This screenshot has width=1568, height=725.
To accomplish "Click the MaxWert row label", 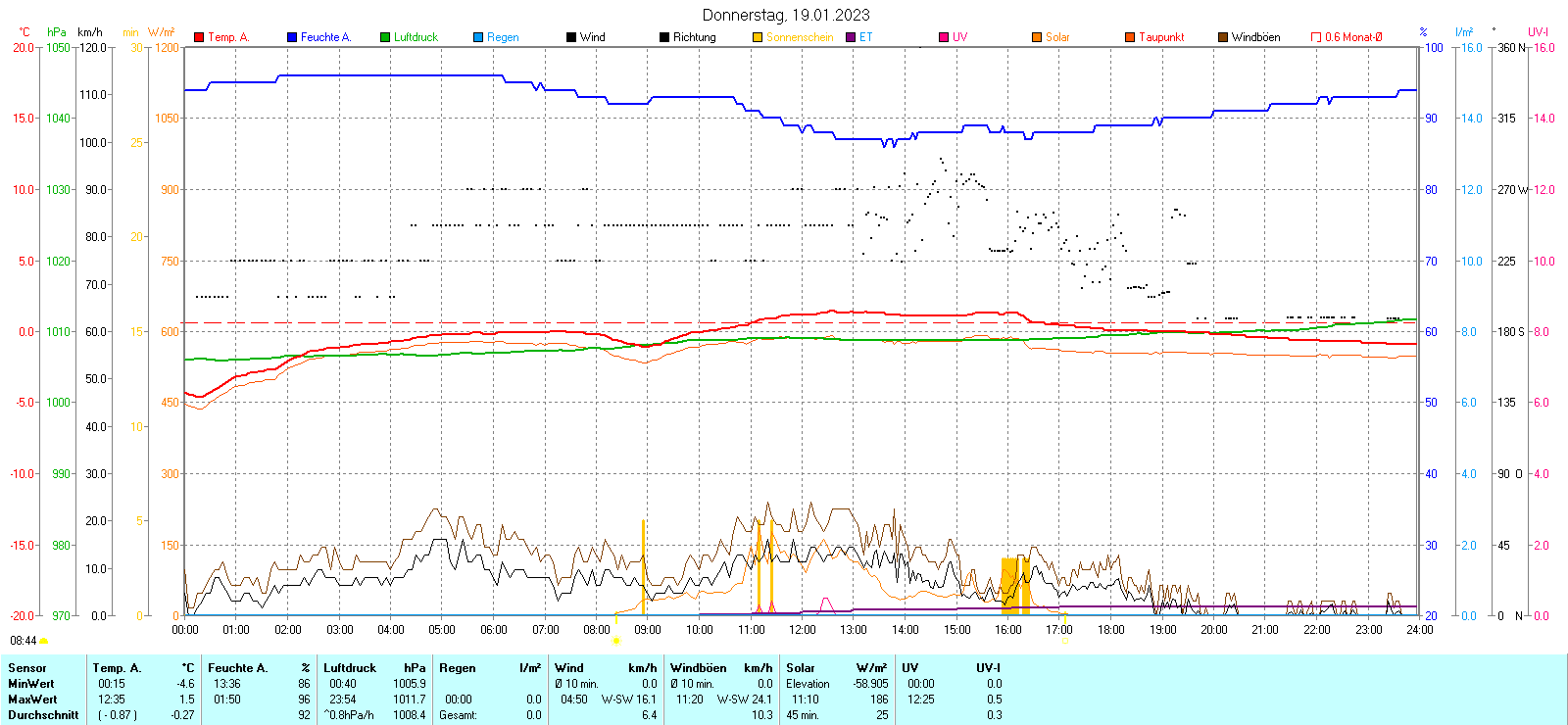I will [32, 700].
